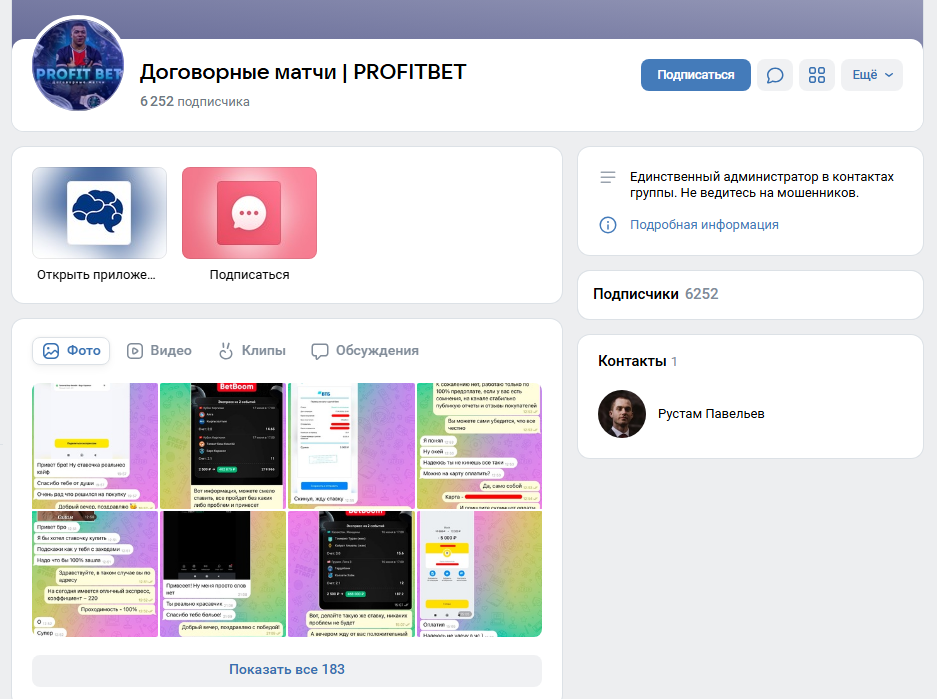The width and height of the screenshot is (937, 699).
Task: Switch to the Видео tab
Action: click(159, 351)
